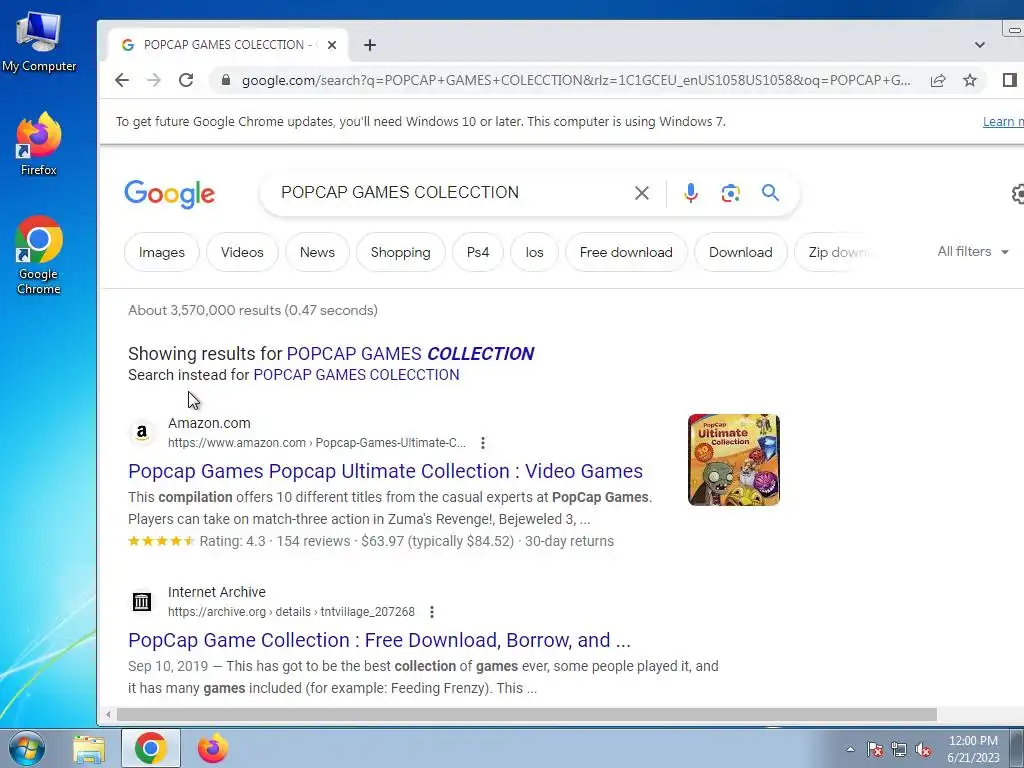The height and width of the screenshot is (768, 1024).
Task: Open PopCap Game Collection archive.org result
Action: 379,640
